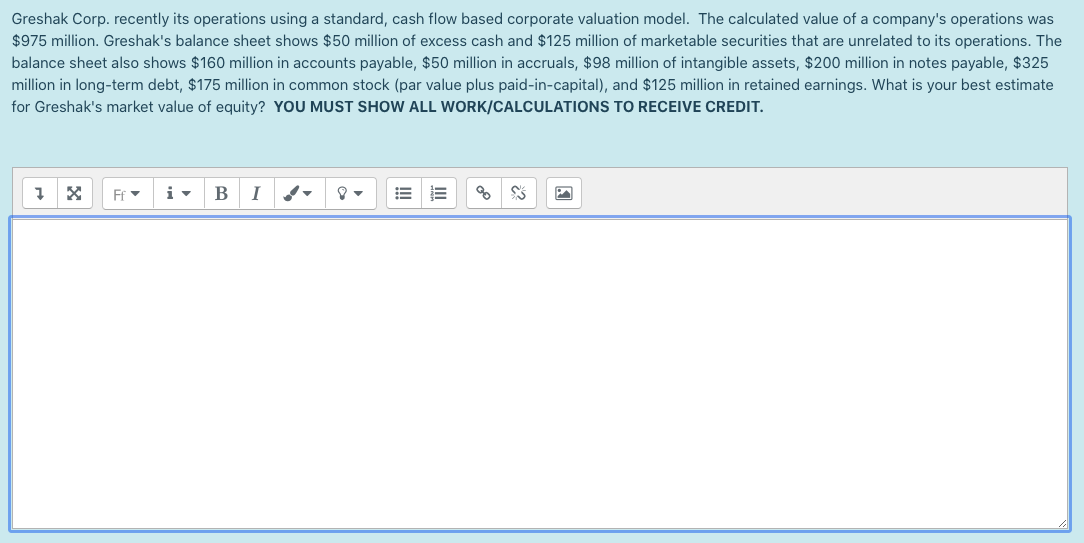Switch editor to fullscreen mode
Image resolution: width=1084 pixels, height=543 pixels.
75,194
